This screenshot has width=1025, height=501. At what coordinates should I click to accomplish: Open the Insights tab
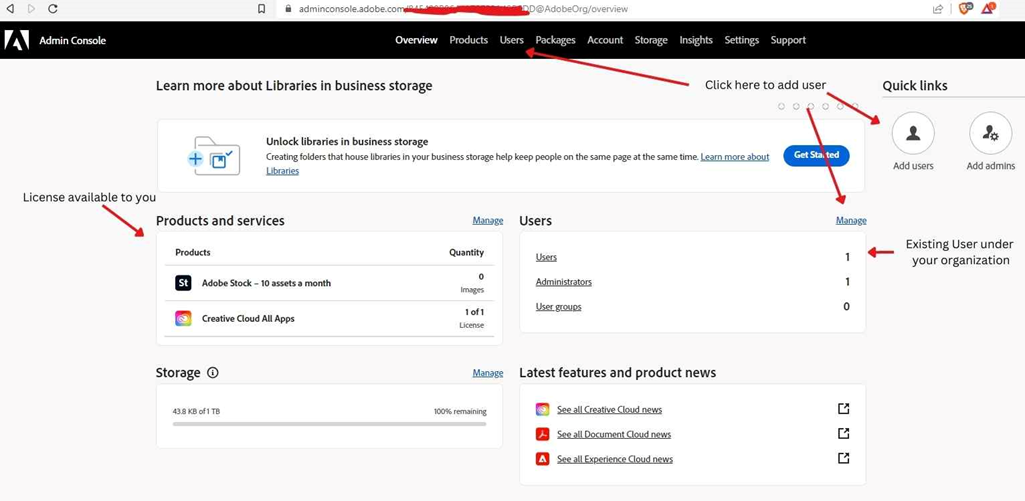[x=696, y=40]
